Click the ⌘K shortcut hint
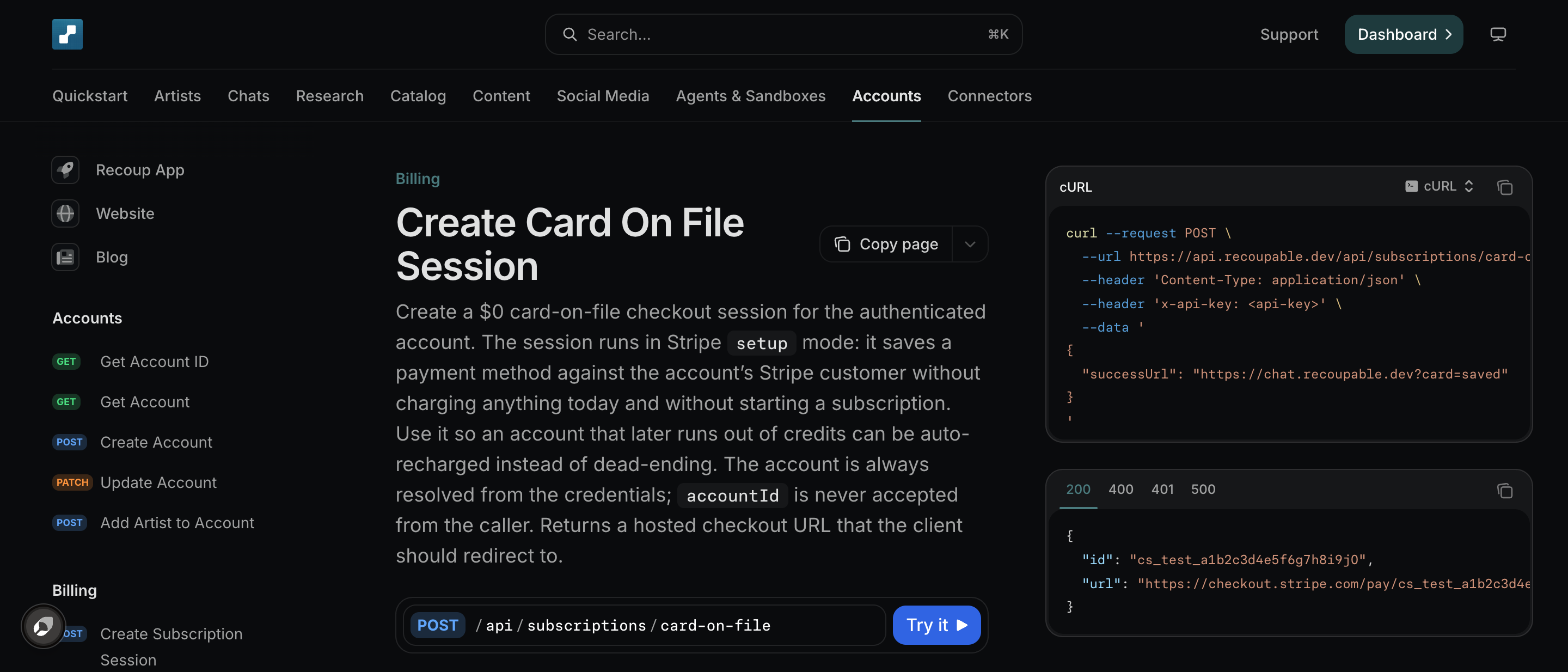The width and height of the screenshot is (1568, 672). tap(997, 34)
